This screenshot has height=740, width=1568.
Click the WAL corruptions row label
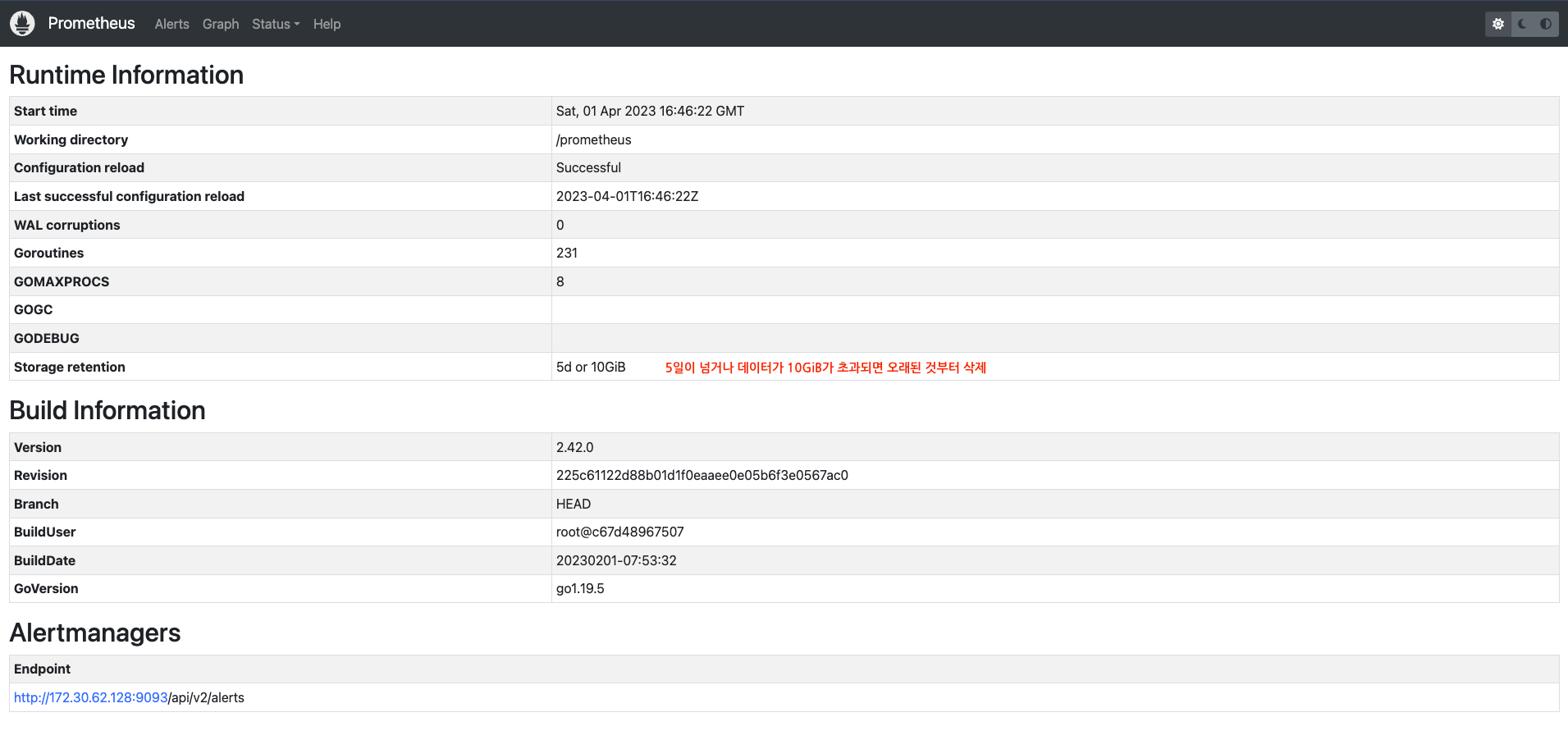tap(67, 226)
